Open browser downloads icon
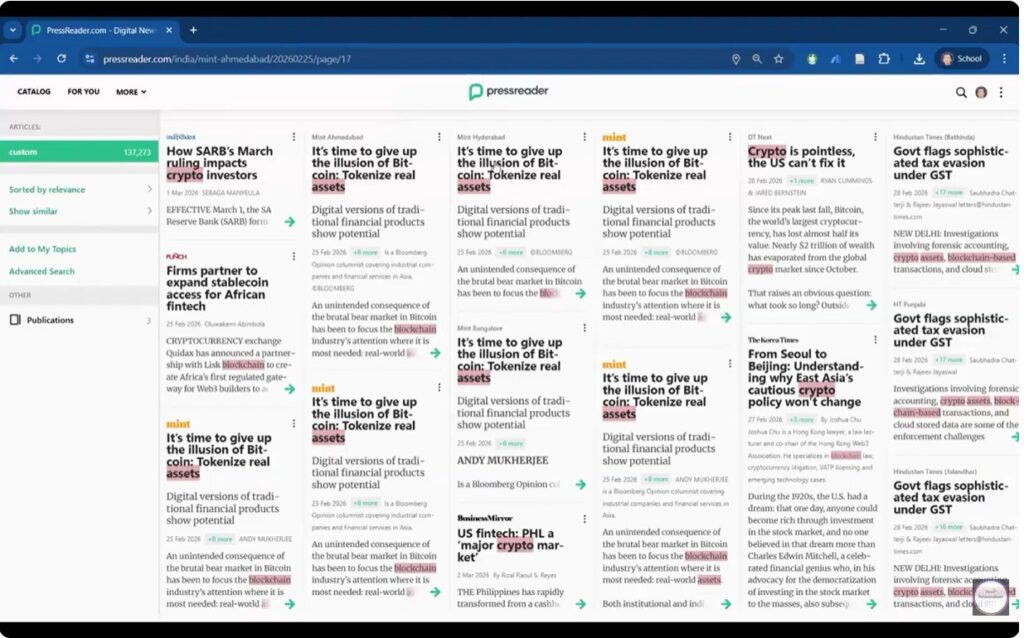This screenshot has height=638, width=1024. click(919, 59)
